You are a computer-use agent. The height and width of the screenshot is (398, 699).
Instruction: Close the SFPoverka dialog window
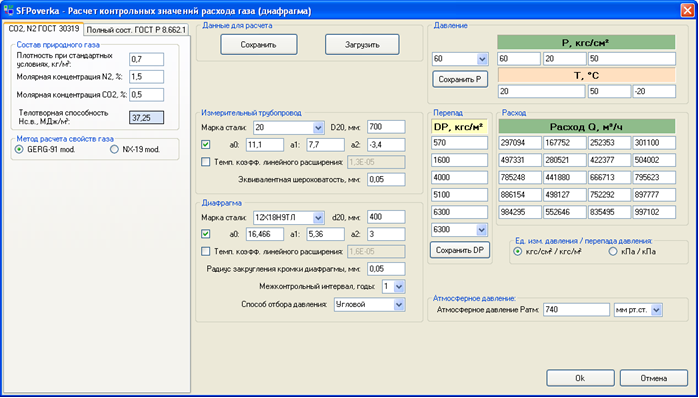687,10
